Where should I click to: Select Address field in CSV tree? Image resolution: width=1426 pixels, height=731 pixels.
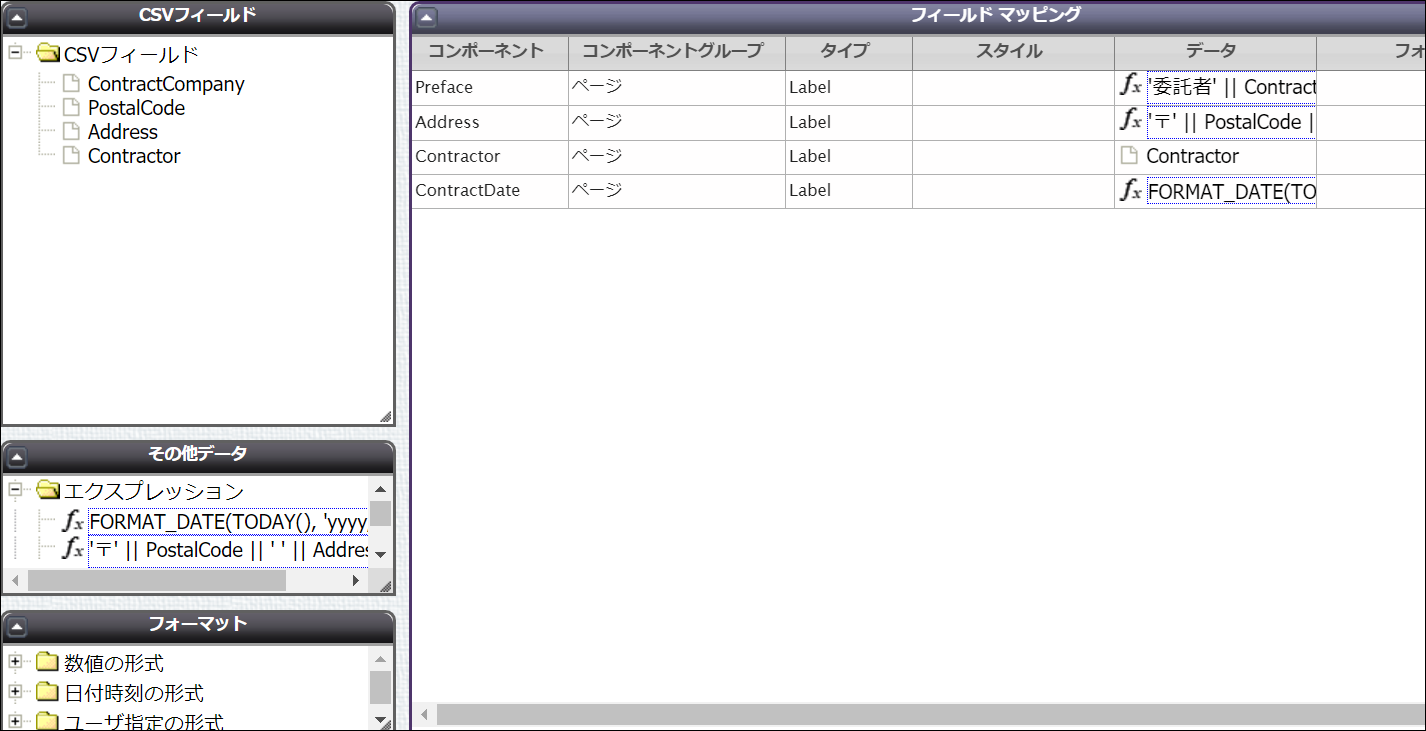123,132
